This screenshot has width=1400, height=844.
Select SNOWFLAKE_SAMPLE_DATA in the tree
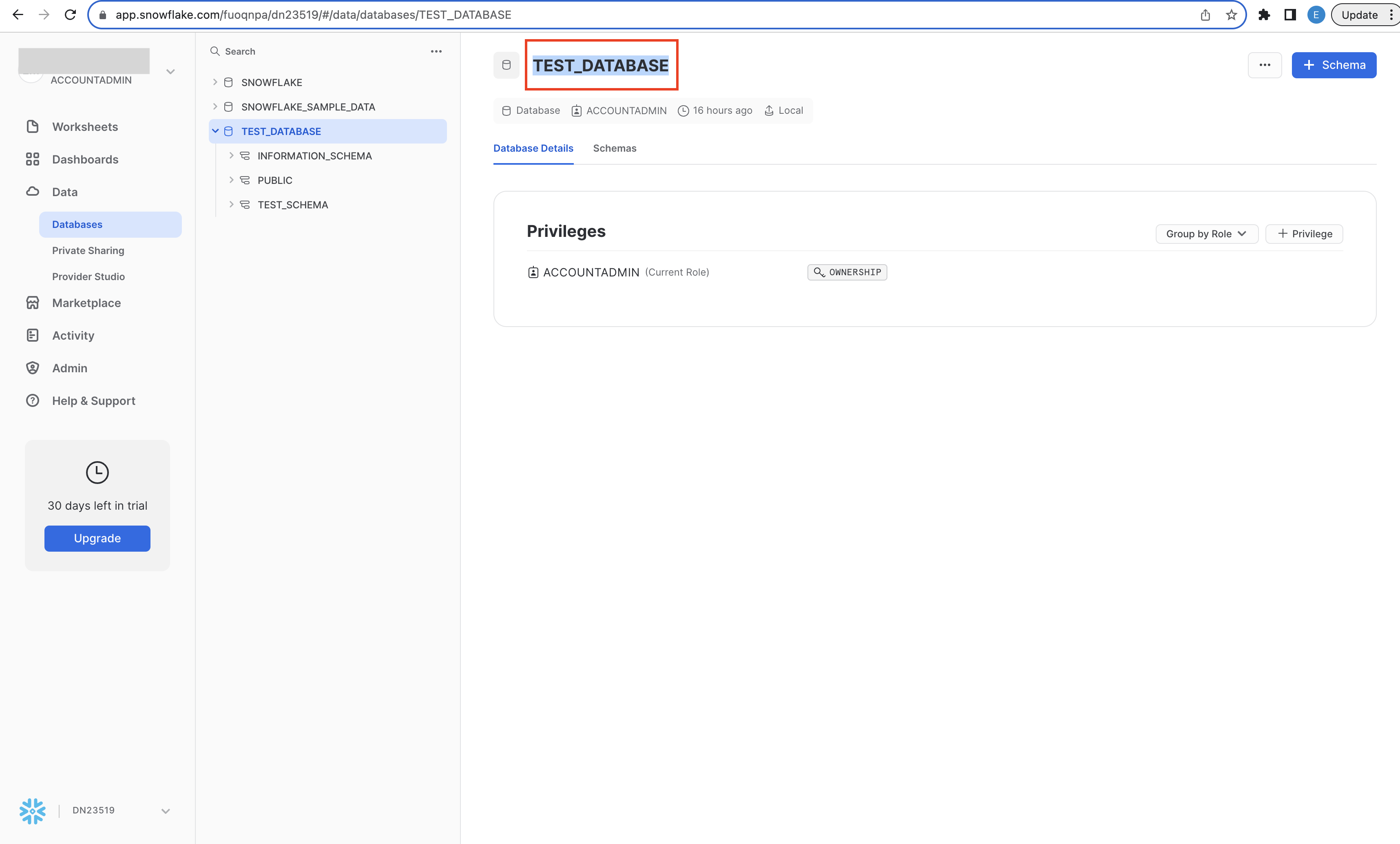pyautogui.click(x=307, y=107)
